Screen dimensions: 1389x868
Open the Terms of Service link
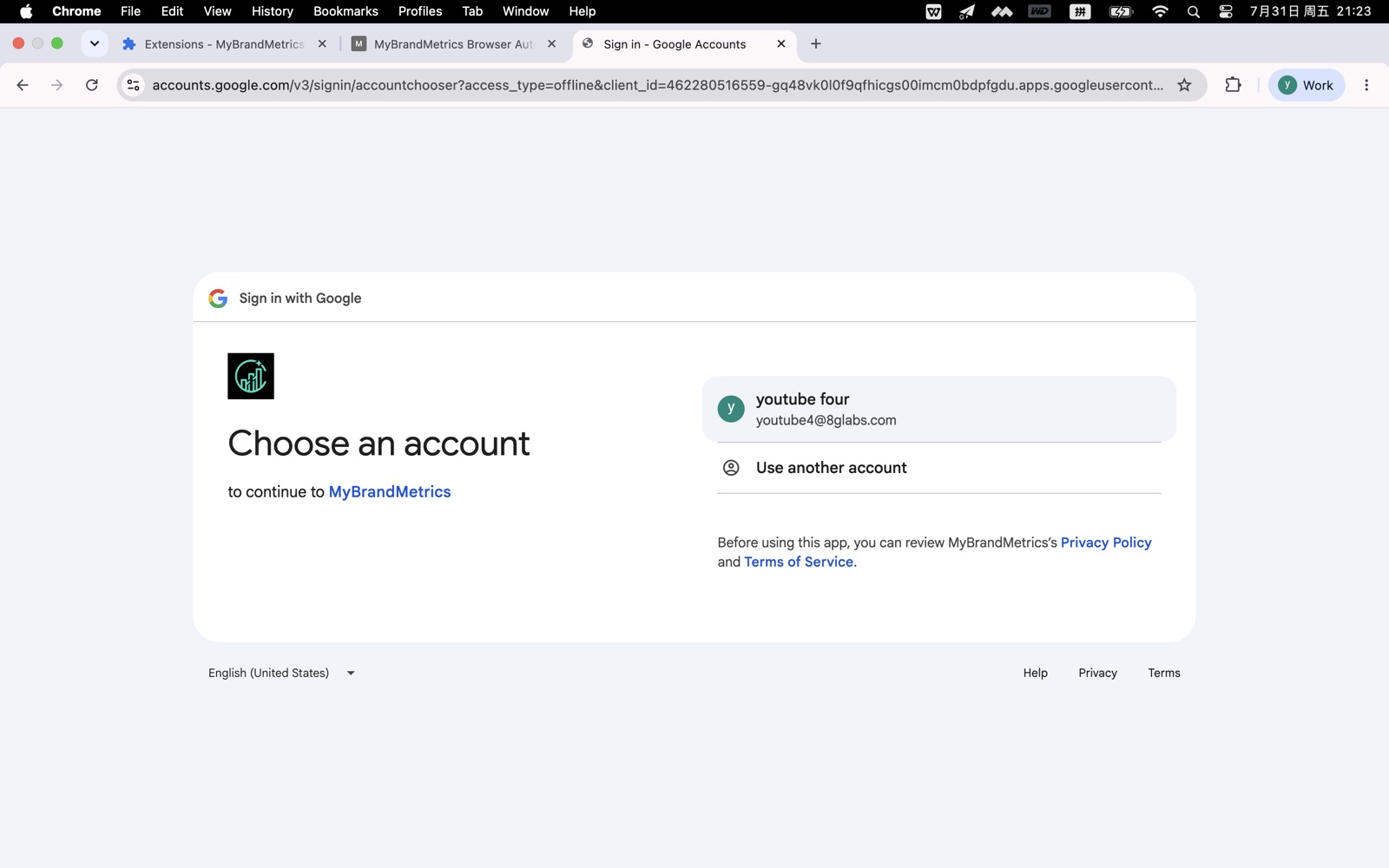799,562
